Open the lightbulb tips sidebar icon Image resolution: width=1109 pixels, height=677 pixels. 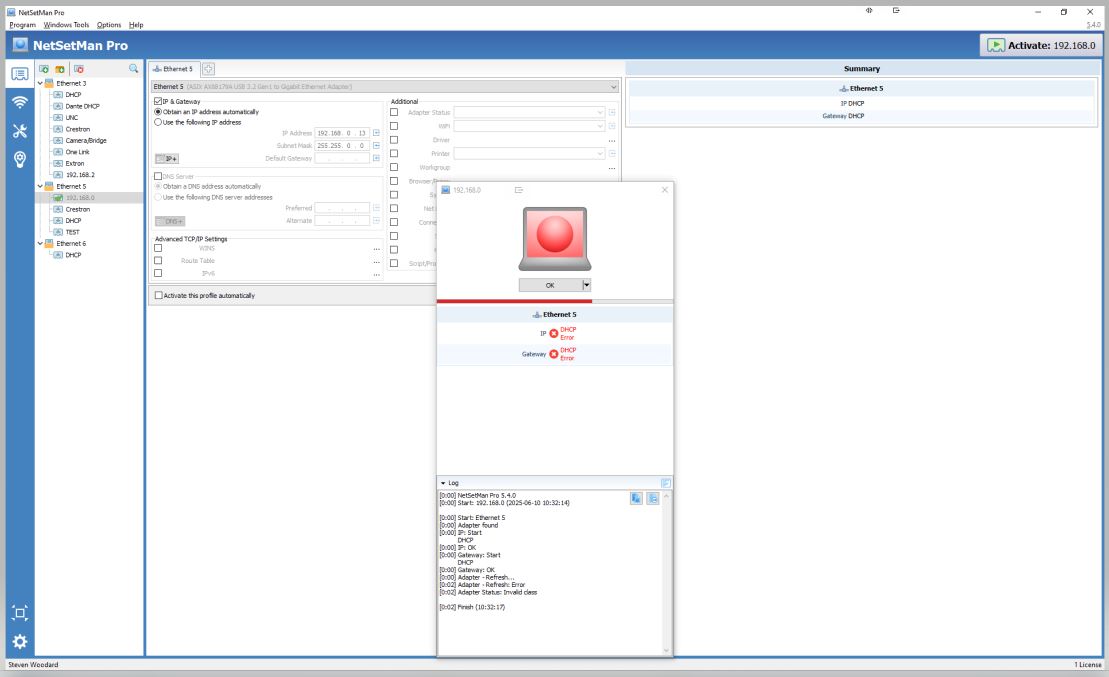tap(20, 159)
